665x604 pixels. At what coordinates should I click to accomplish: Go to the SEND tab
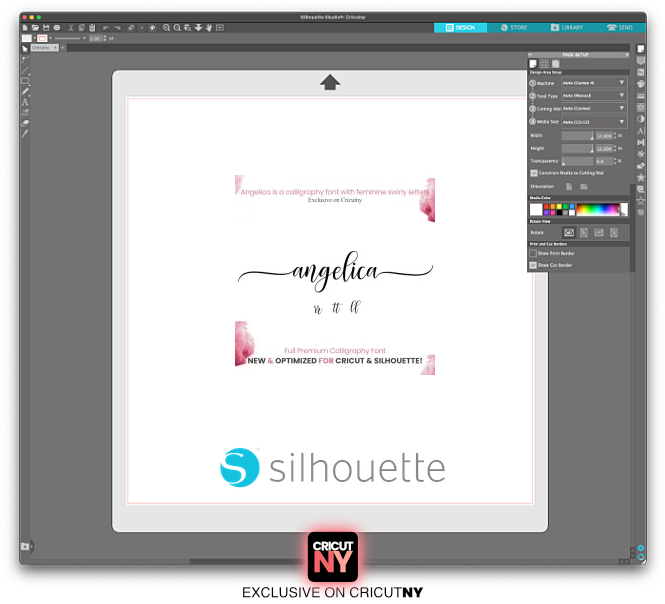coord(620,28)
